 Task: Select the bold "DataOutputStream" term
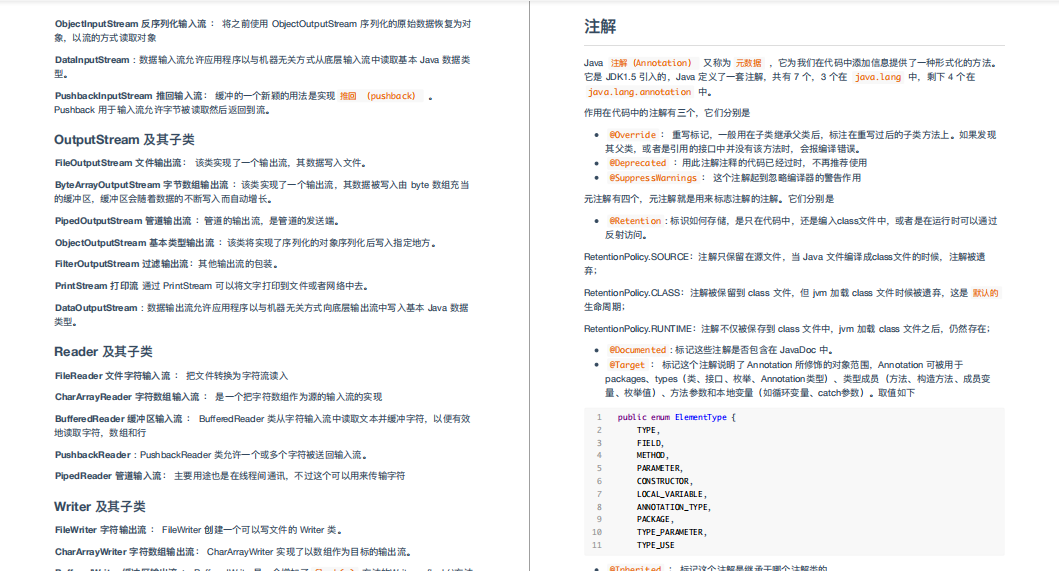96,307
